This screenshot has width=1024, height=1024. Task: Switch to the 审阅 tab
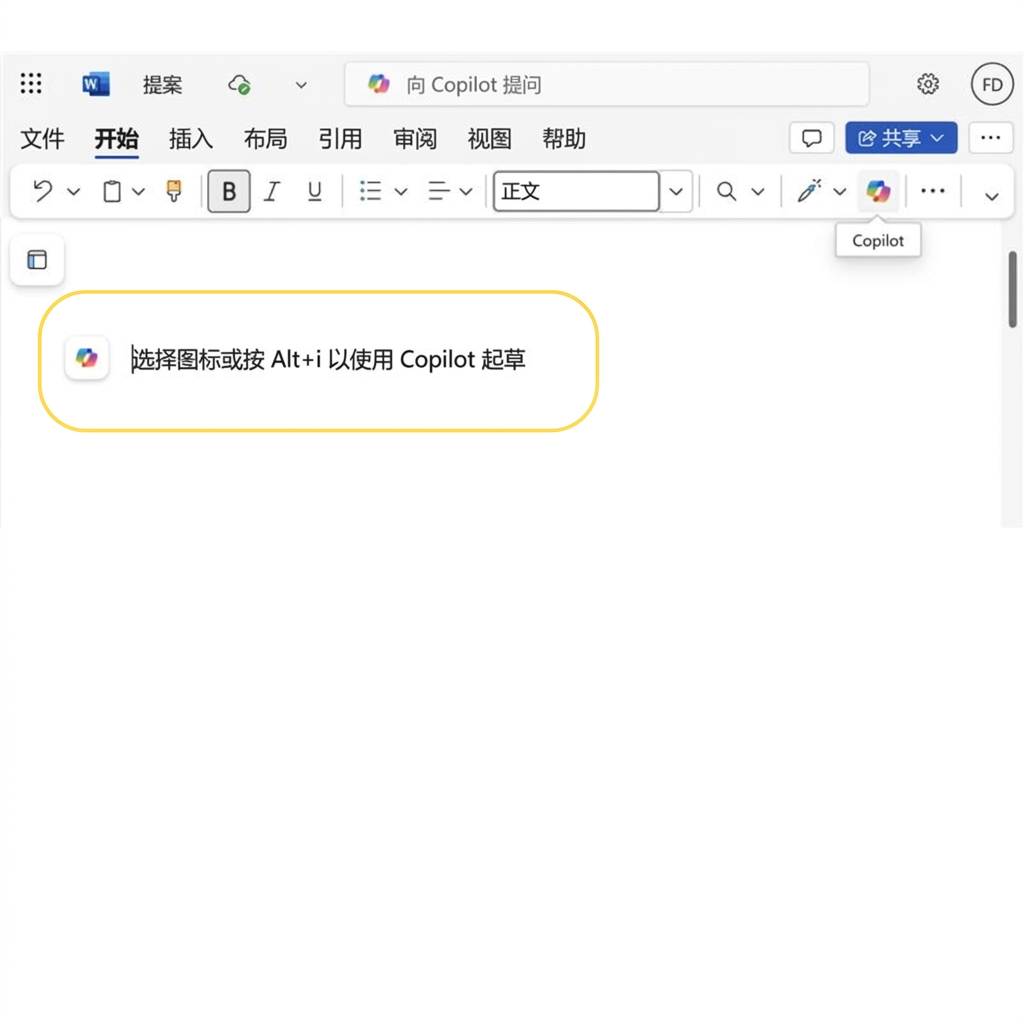click(x=415, y=138)
